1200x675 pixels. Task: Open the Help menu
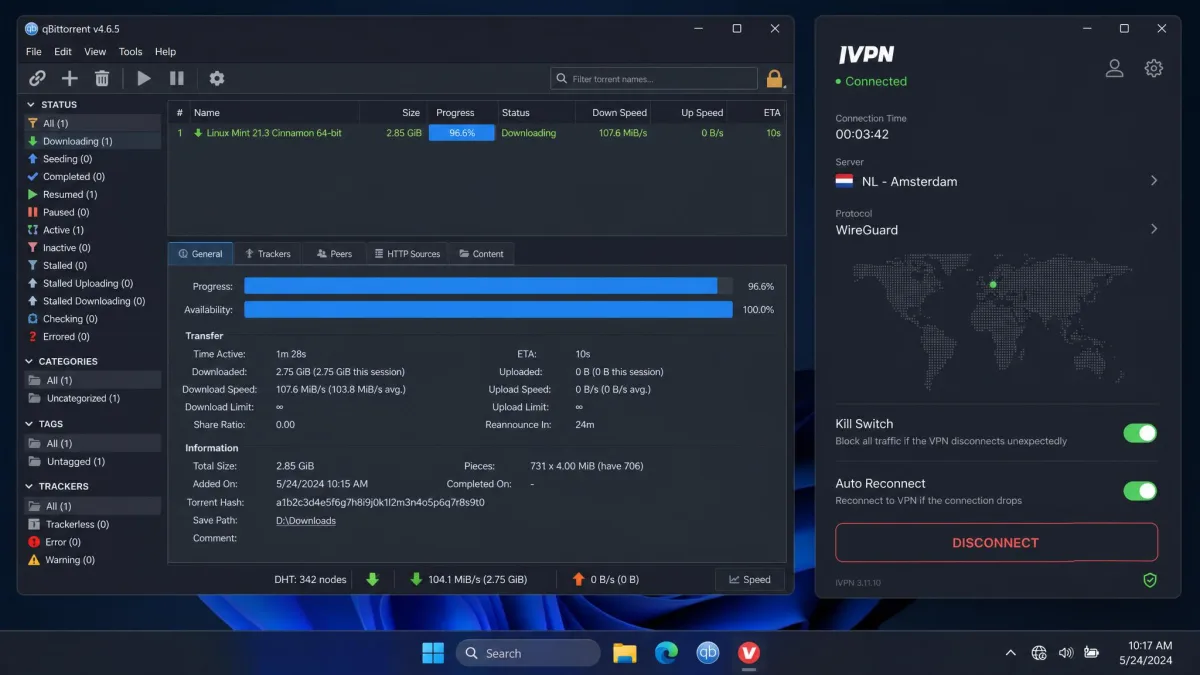coord(166,52)
